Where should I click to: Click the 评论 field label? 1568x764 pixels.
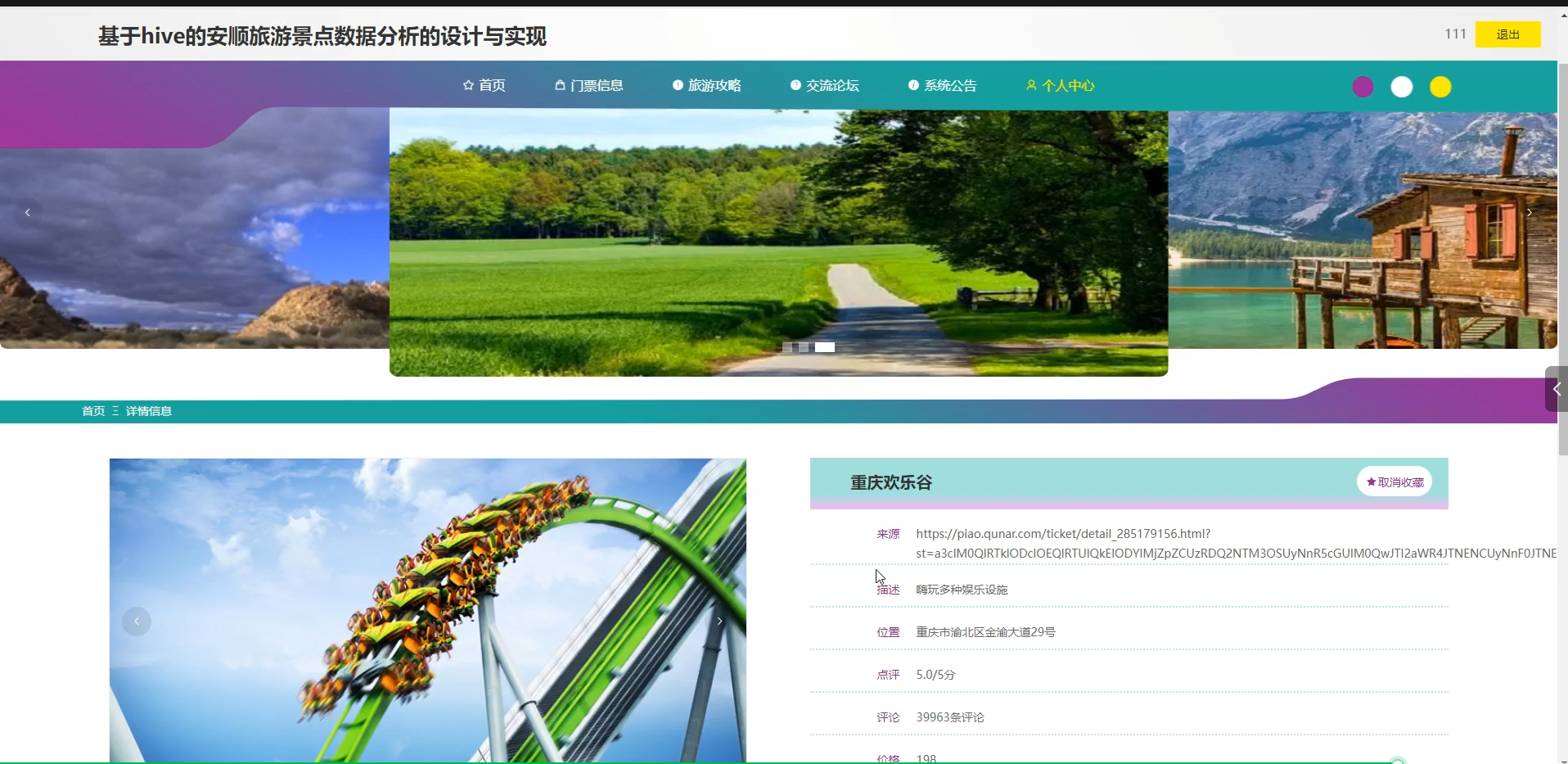point(888,717)
